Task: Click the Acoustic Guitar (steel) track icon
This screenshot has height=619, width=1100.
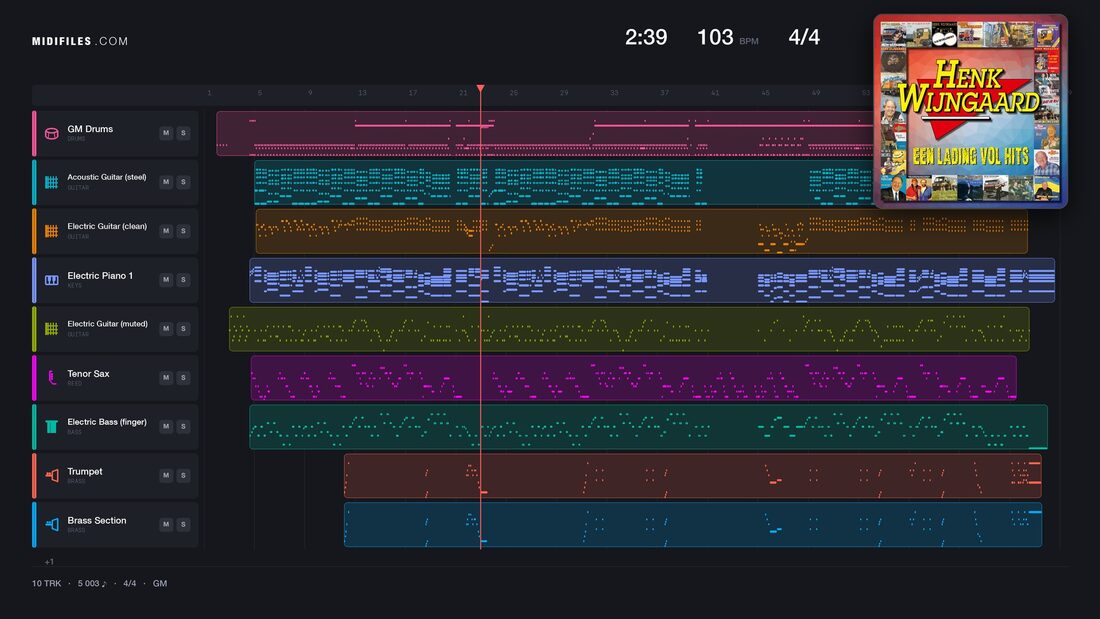Action: point(51,182)
